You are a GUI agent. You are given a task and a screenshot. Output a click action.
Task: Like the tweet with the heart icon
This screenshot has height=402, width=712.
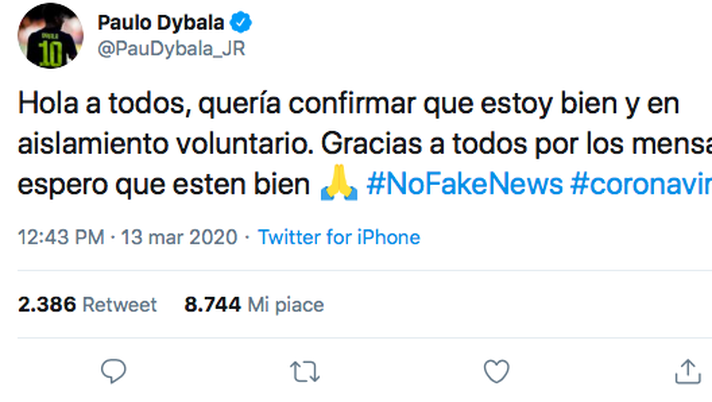pyautogui.click(x=496, y=373)
